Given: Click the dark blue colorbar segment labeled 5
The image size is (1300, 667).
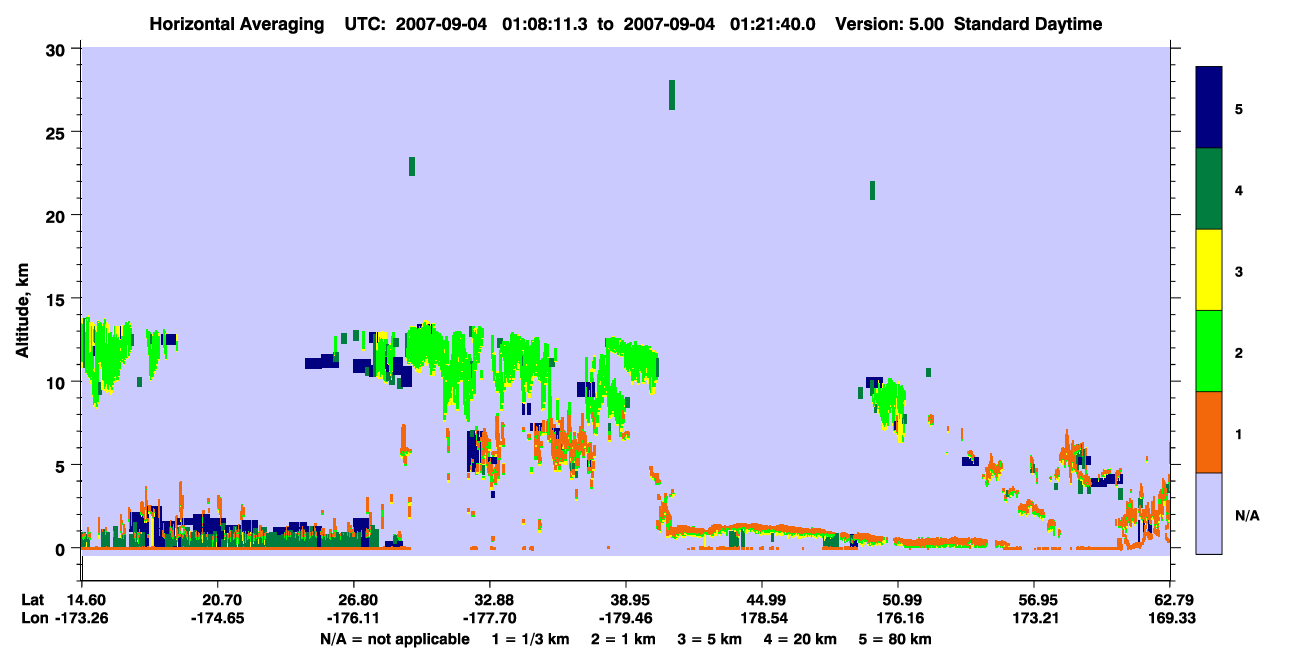Looking at the screenshot, I should 1209,108.
